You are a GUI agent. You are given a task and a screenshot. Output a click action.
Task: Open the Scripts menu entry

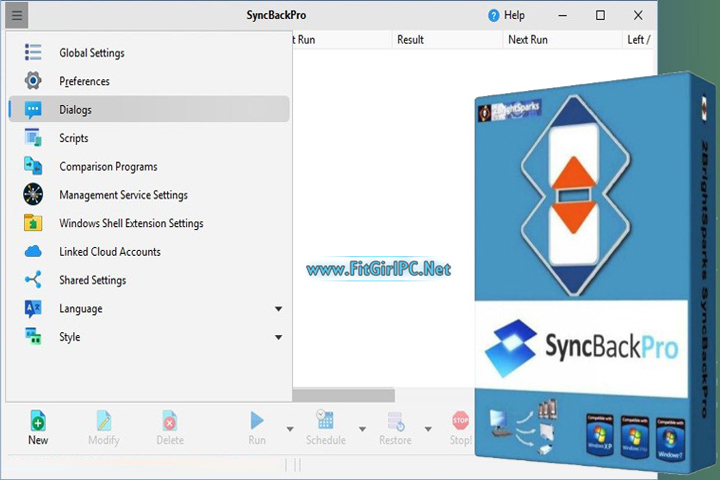73,138
